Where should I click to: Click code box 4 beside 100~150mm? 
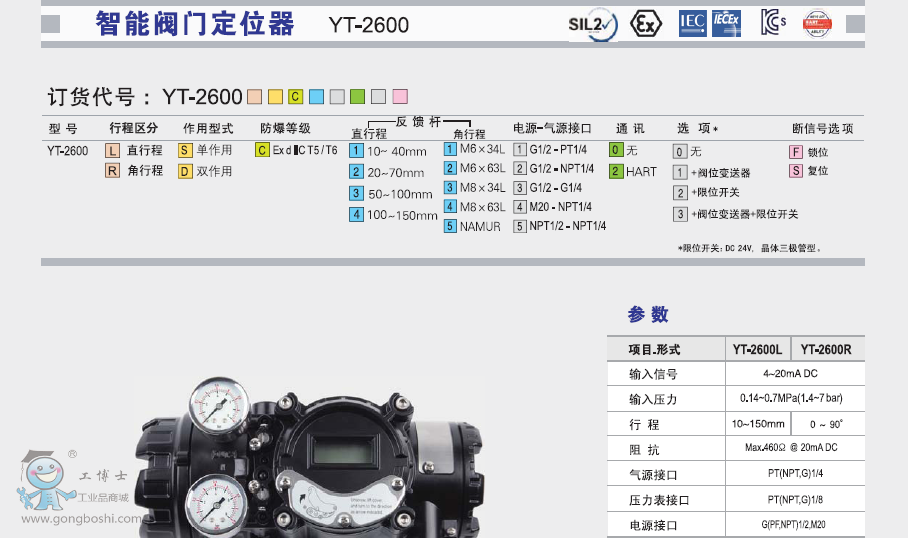(356, 215)
